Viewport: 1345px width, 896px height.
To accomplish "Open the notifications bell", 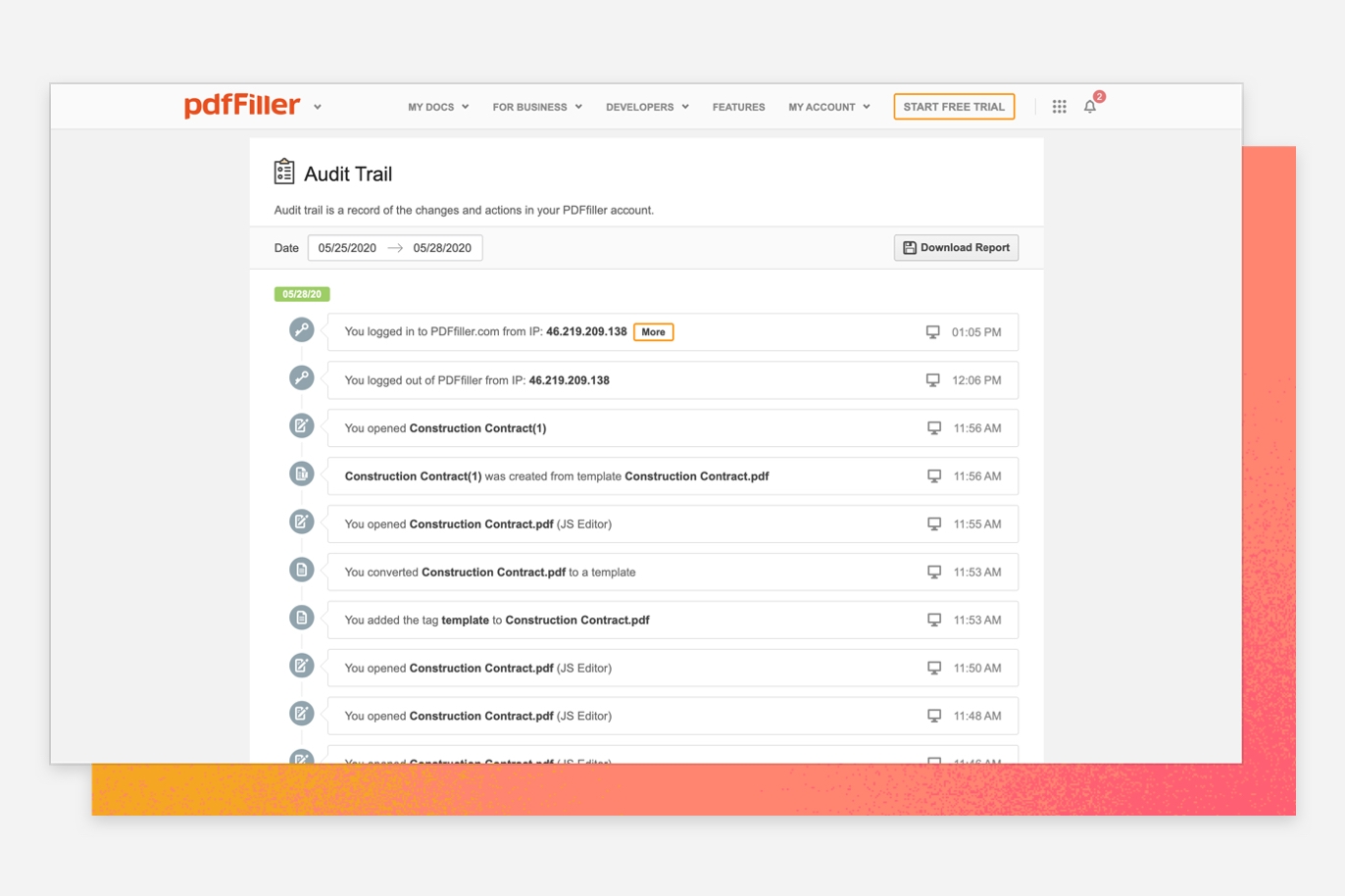I will coord(1090,107).
